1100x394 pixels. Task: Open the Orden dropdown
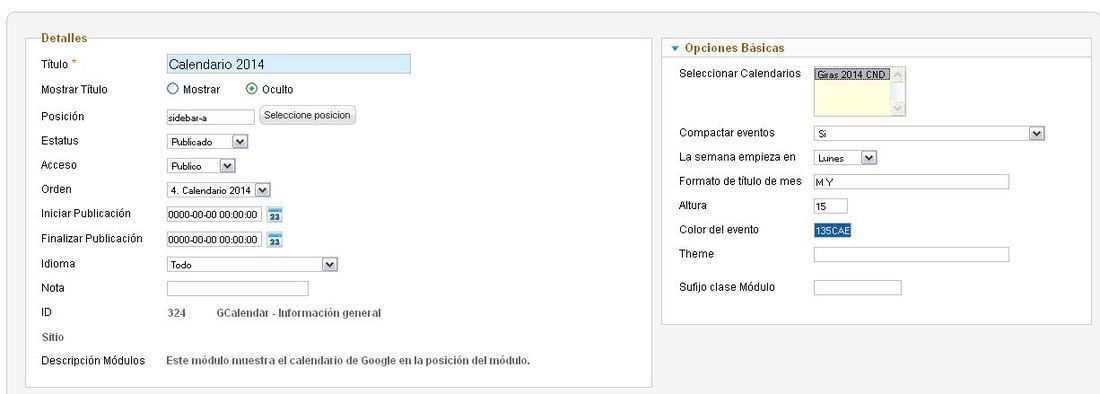pos(219,190)
